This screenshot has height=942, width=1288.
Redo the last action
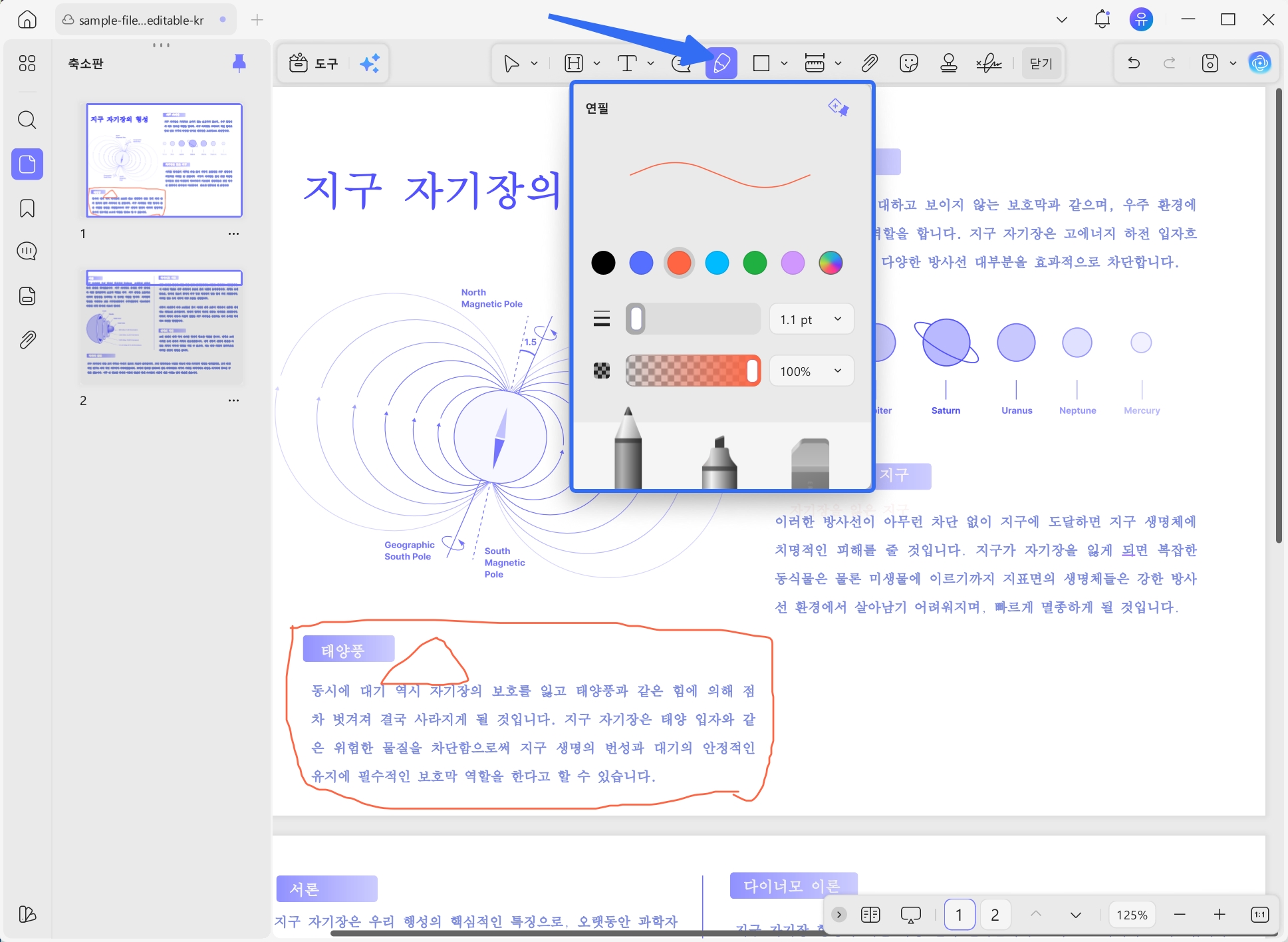[x=1170, y=63]
